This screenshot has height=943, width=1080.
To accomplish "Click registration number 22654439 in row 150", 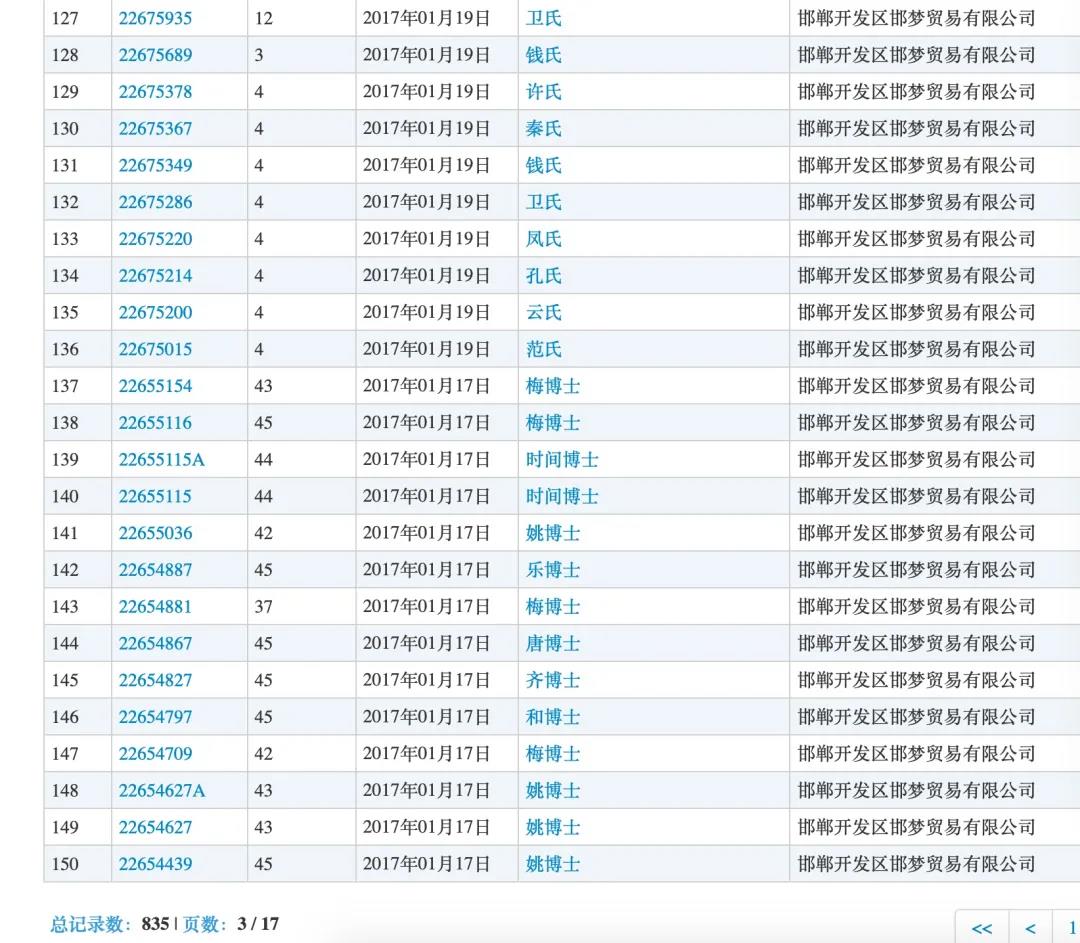I will 155,864.
